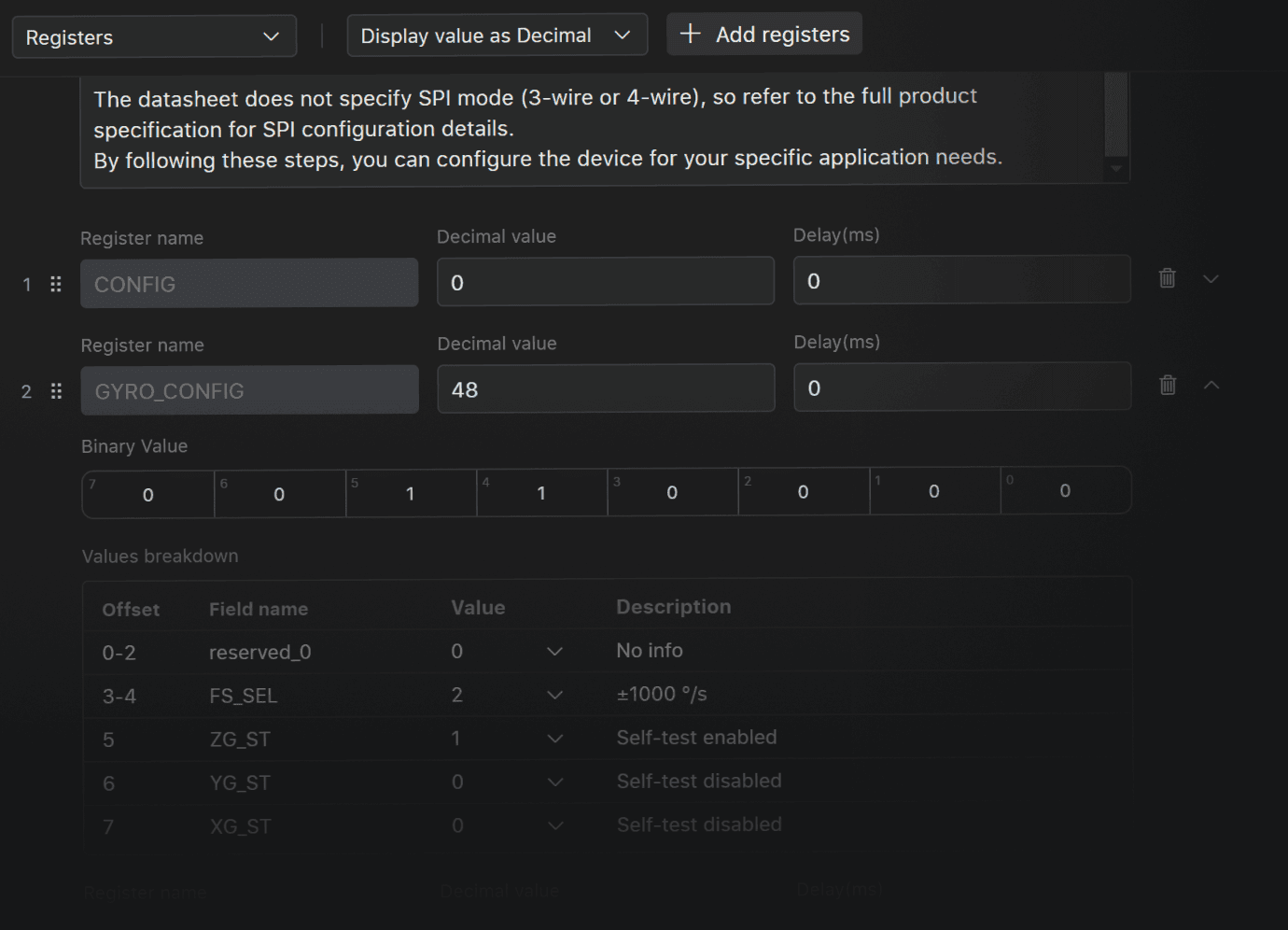Screen dimensions: 1288x930
Task: Collapse the GYRO_CONFIG register details
Action: tap(1211, 385)
